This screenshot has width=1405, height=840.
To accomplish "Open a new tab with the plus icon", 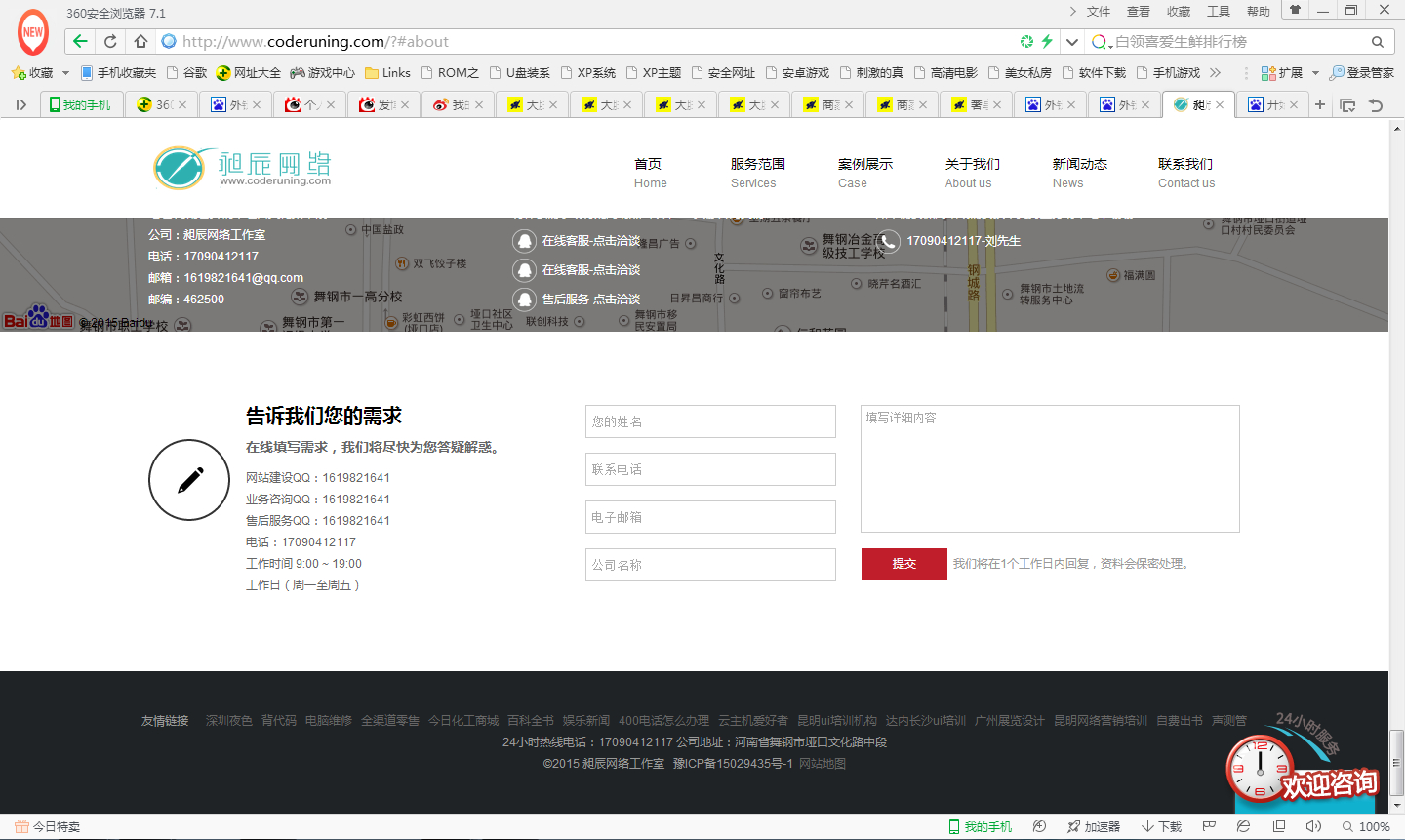I will pos(1320,104).
